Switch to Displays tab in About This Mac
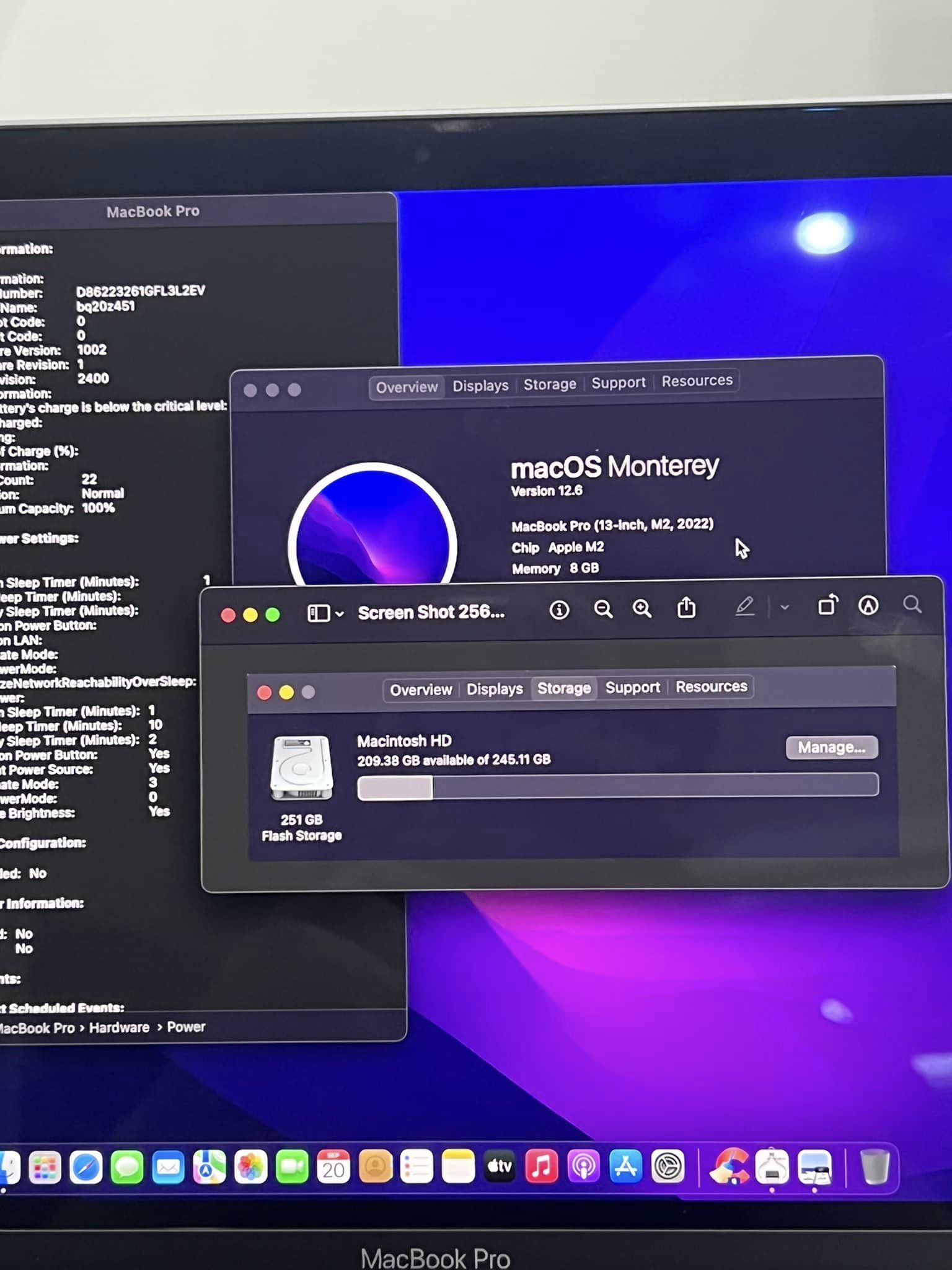 [x=480, y=386]
